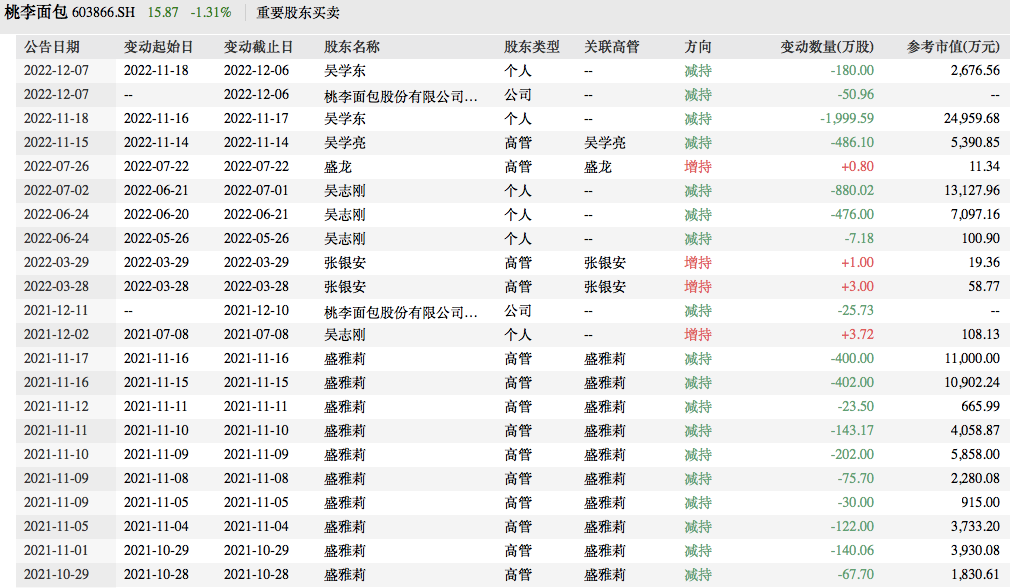Click the 重要股东买卖 title

(x=298, y=13)
